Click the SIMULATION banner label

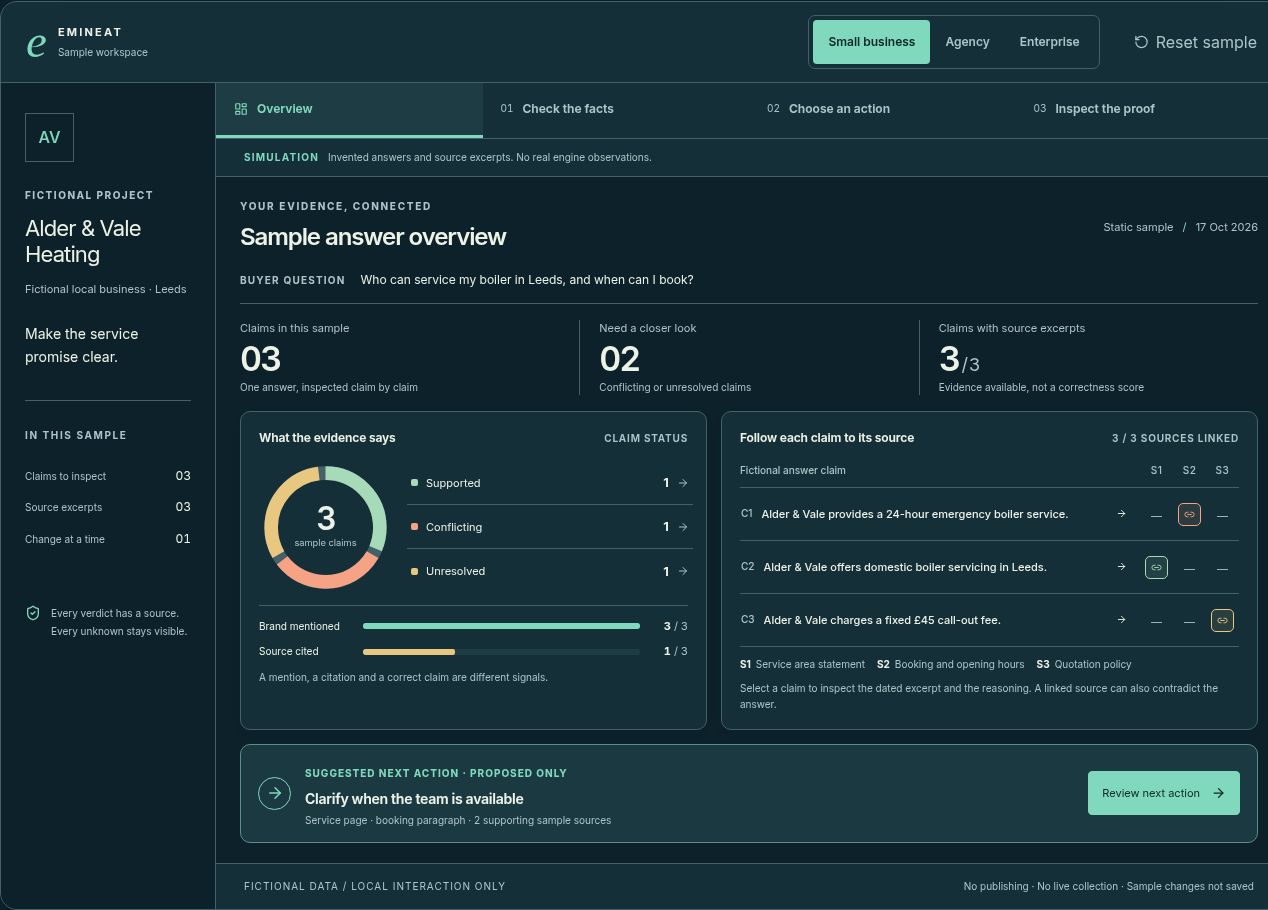(281, 157)
